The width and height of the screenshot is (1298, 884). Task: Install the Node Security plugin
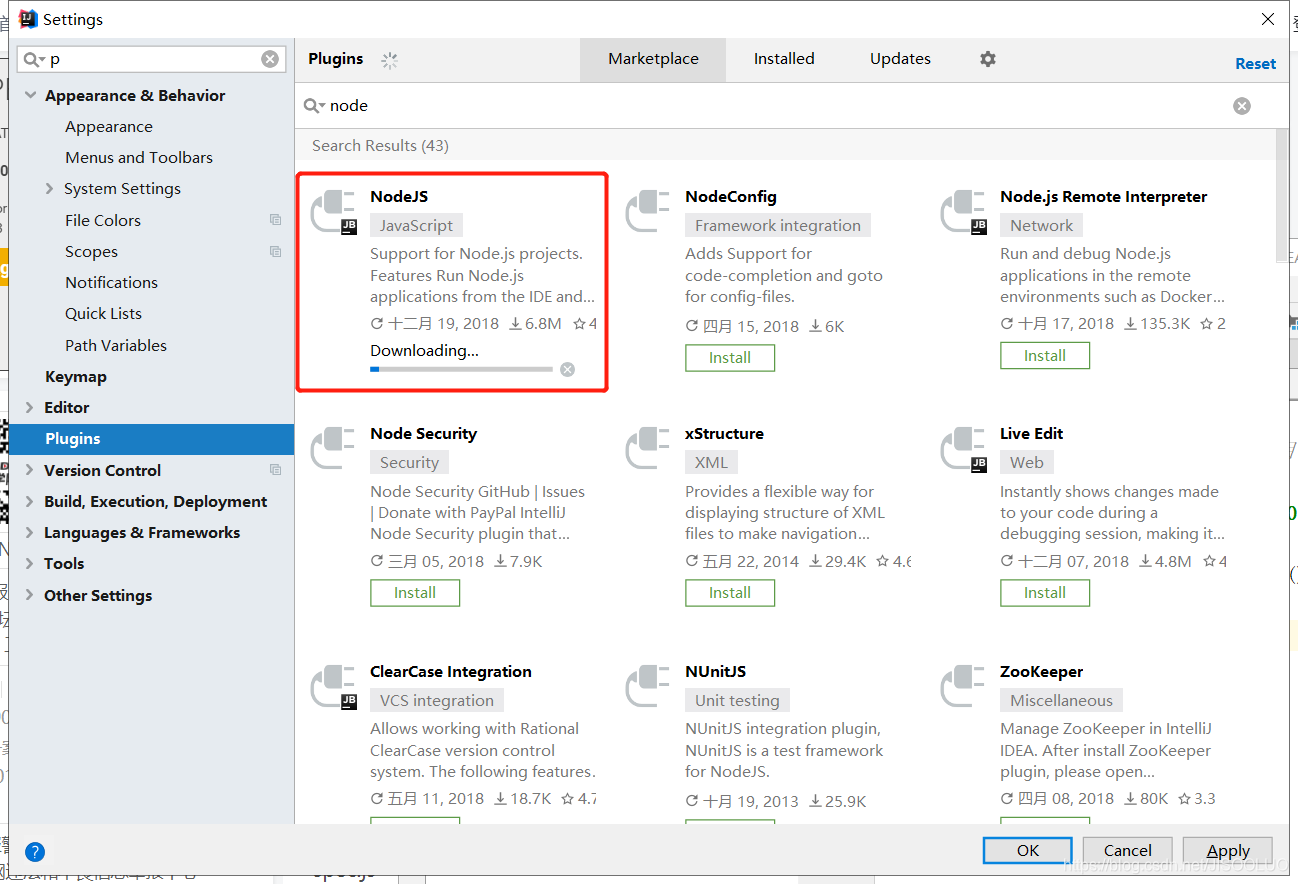(415, 593)
